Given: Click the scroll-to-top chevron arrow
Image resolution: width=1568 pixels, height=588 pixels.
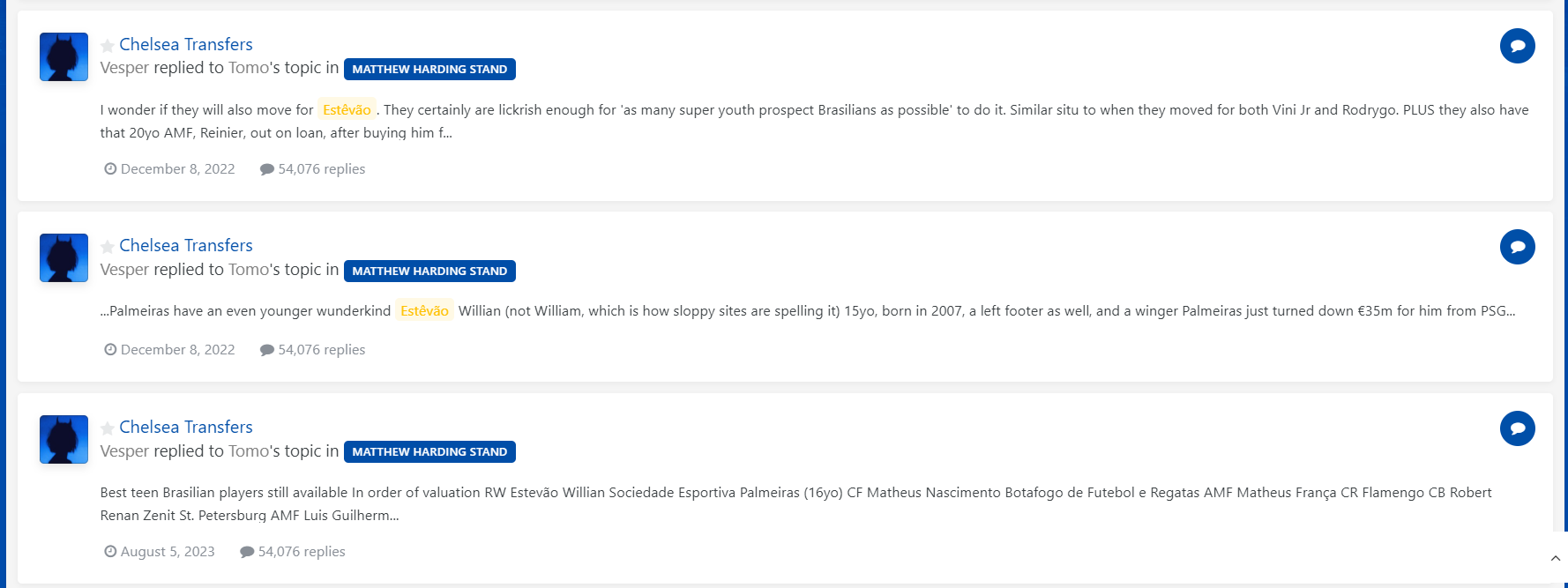Looking at the screenshot, I should [1556, 558].
